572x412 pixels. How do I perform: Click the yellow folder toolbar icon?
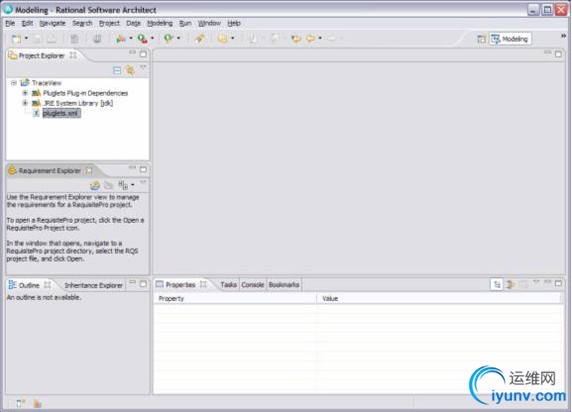(x=223, y=38)
